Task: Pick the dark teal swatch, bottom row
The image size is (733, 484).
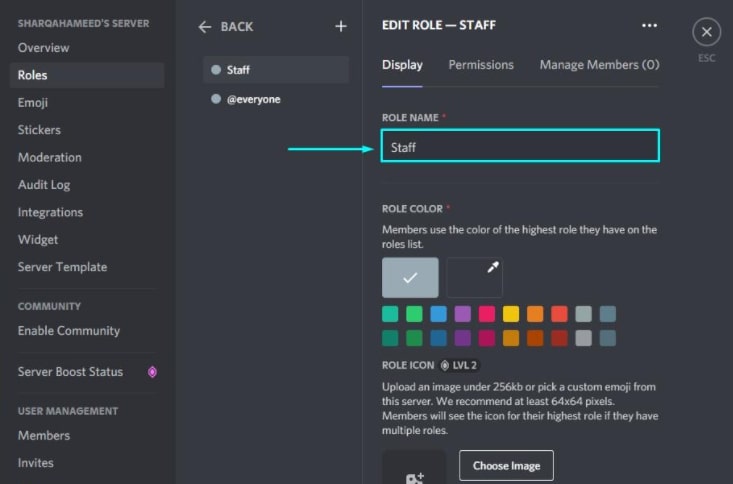Action: 390,338
